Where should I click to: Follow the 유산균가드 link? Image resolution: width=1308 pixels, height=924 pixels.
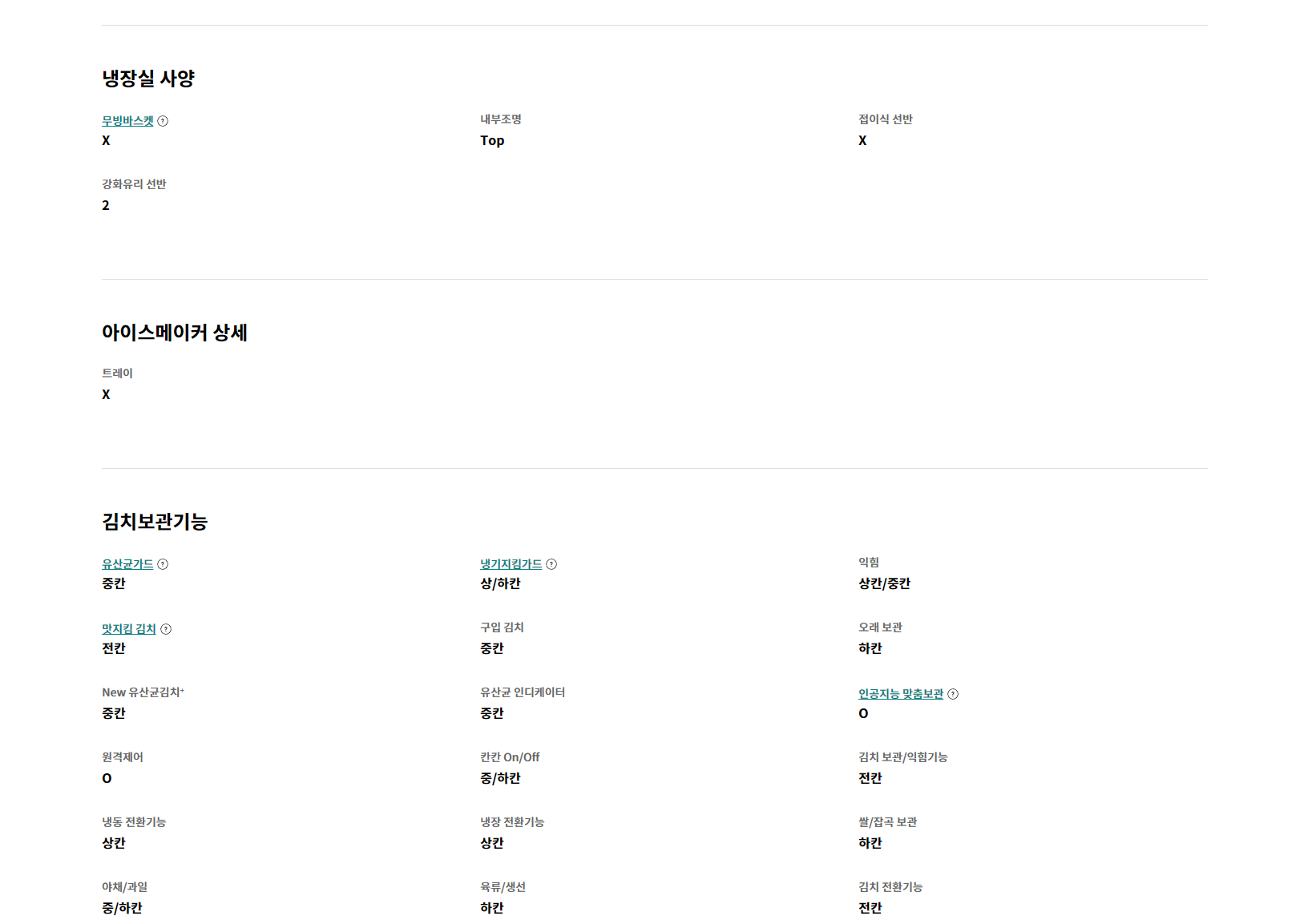click(127, 564)
